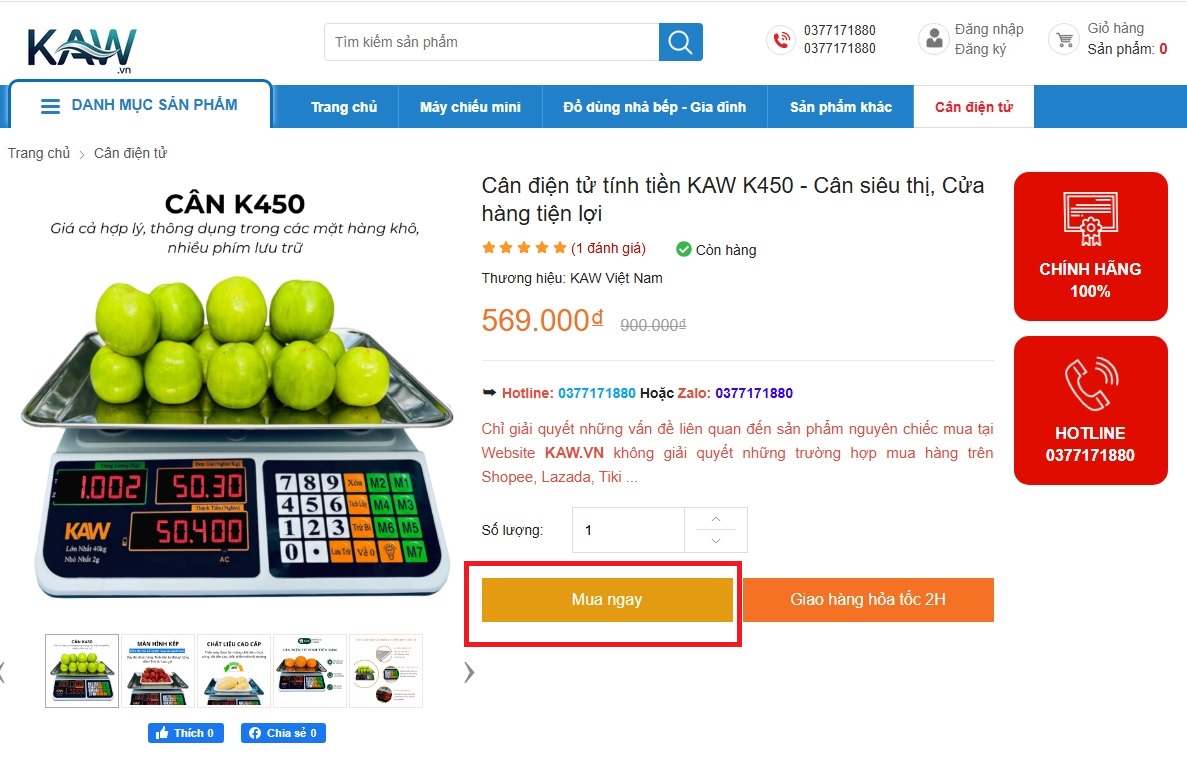
Task: Click the Mua ngay button
Action: coord(607,600)
